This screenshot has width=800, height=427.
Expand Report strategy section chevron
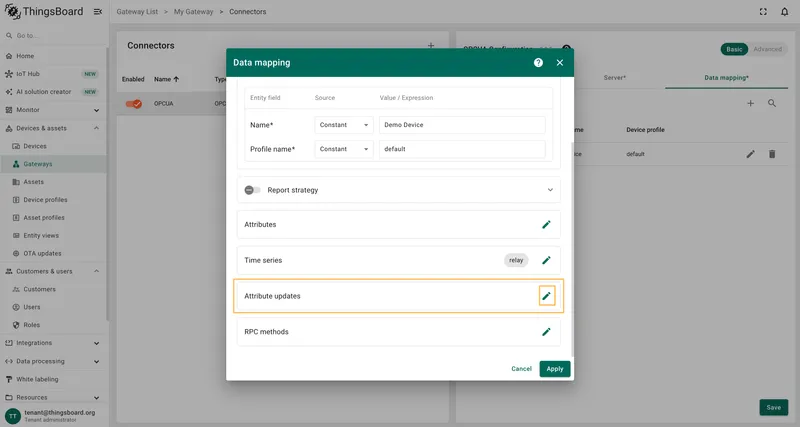(550, 190)
